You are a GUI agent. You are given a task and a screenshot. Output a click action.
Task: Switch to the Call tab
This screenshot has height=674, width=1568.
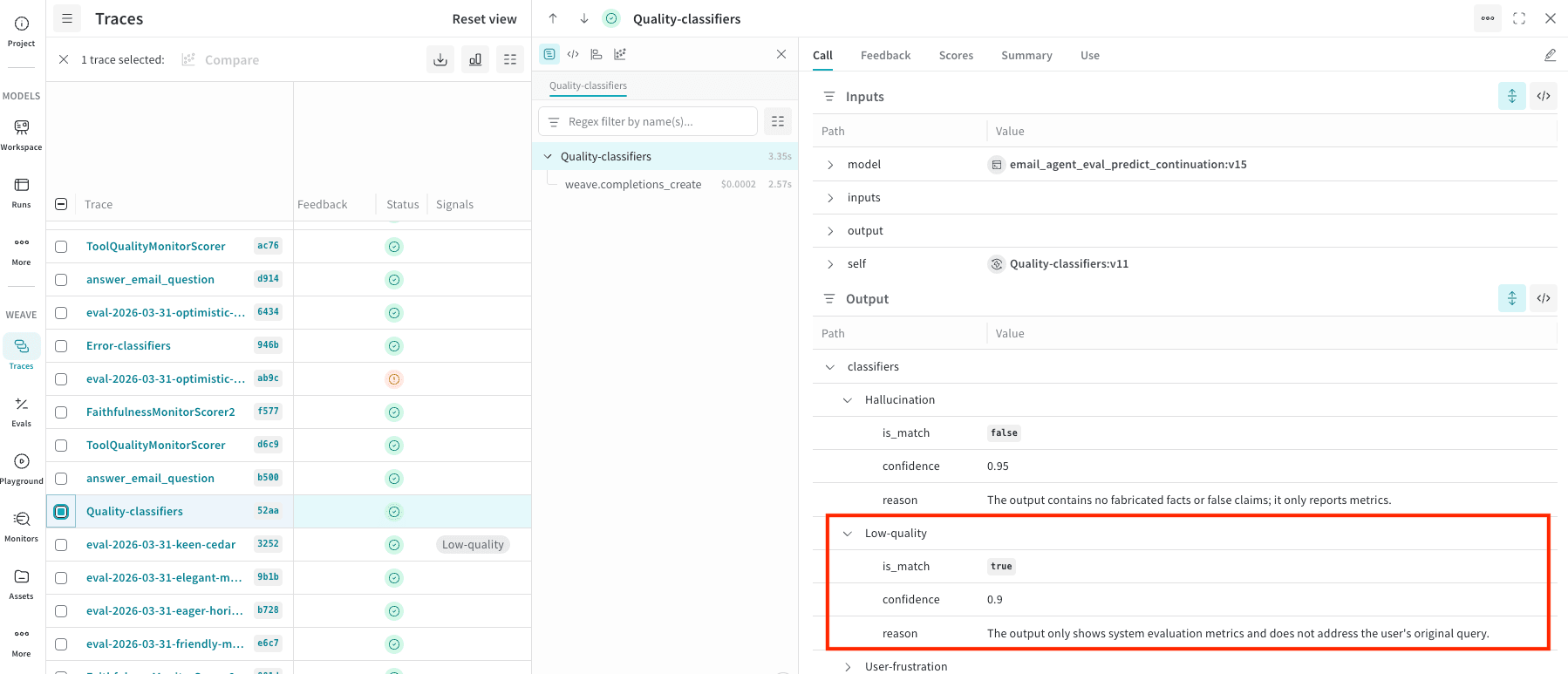tap(822, 55)
